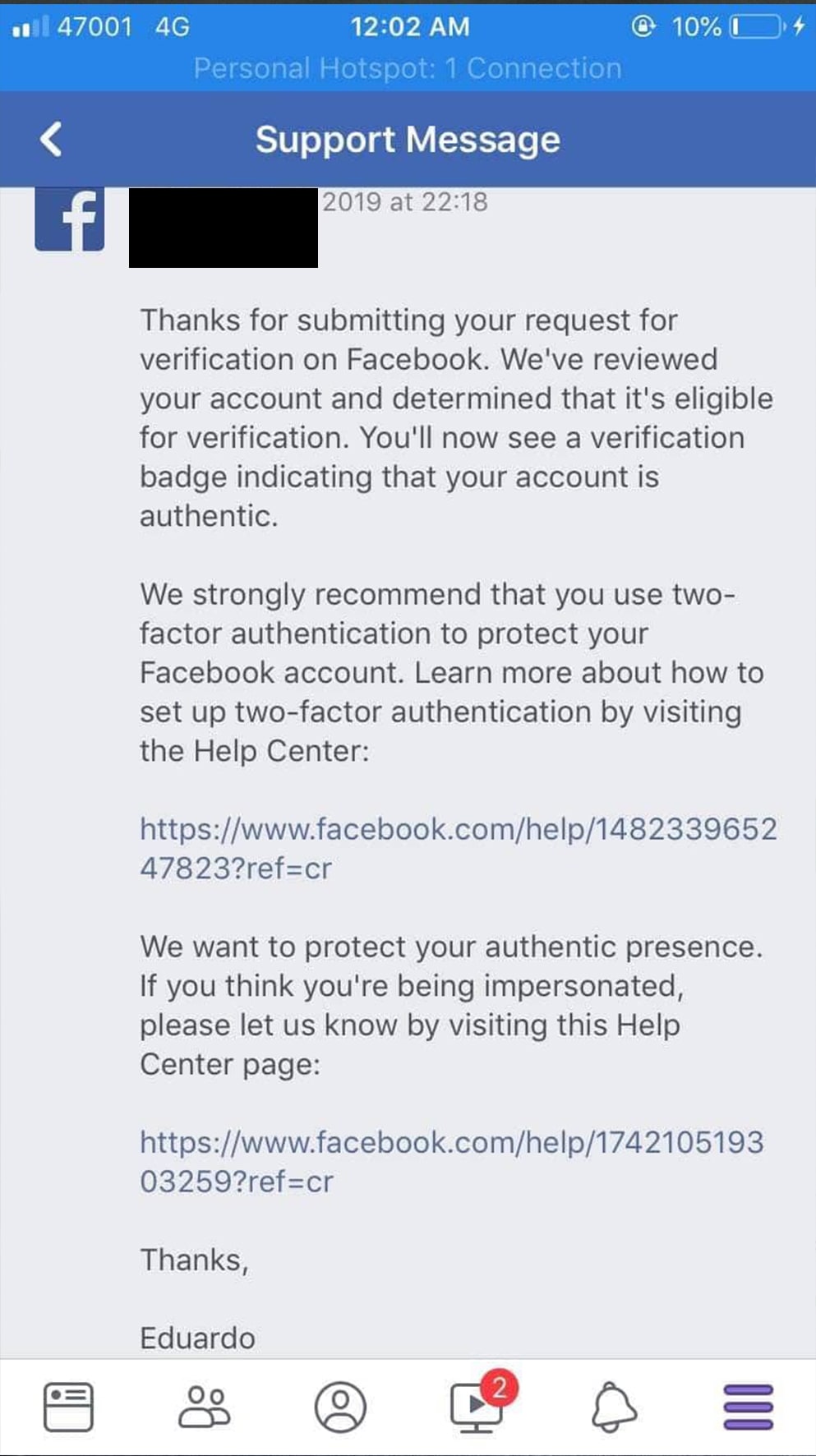The image size is (816, 1456).
Task: Tap the redacted sender name block
Action: pos(224,228)
